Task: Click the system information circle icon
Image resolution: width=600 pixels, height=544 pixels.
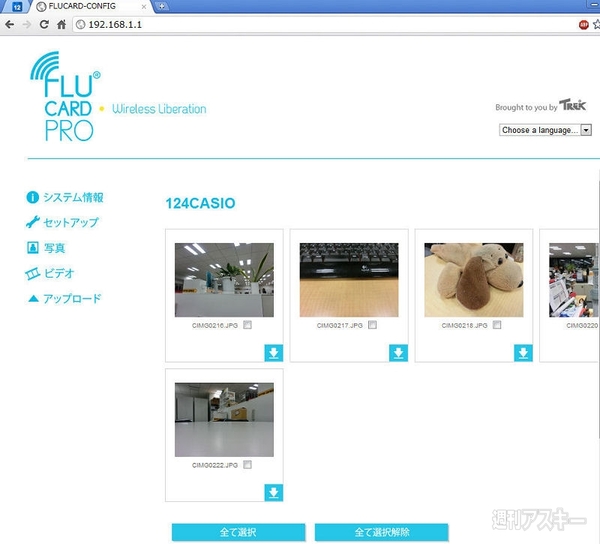Action: [x=32, y=197]
